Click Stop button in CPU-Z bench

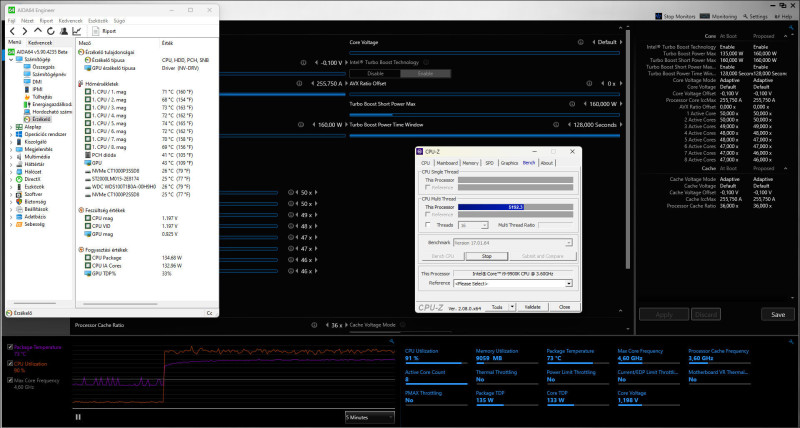(487, 256)
